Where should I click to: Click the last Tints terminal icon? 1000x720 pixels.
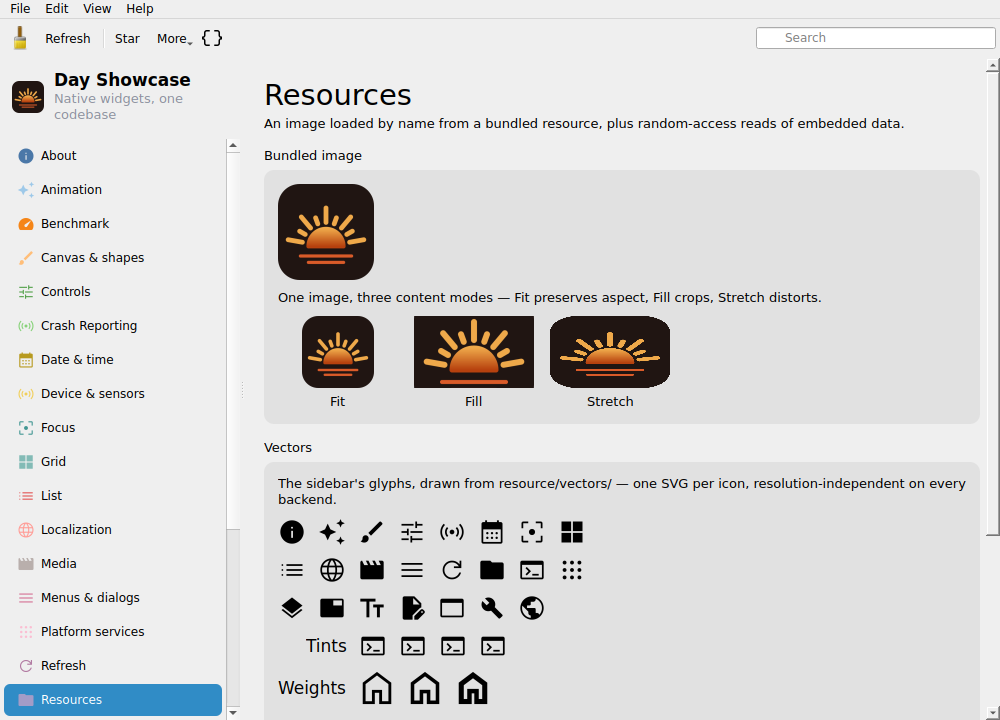493,646
